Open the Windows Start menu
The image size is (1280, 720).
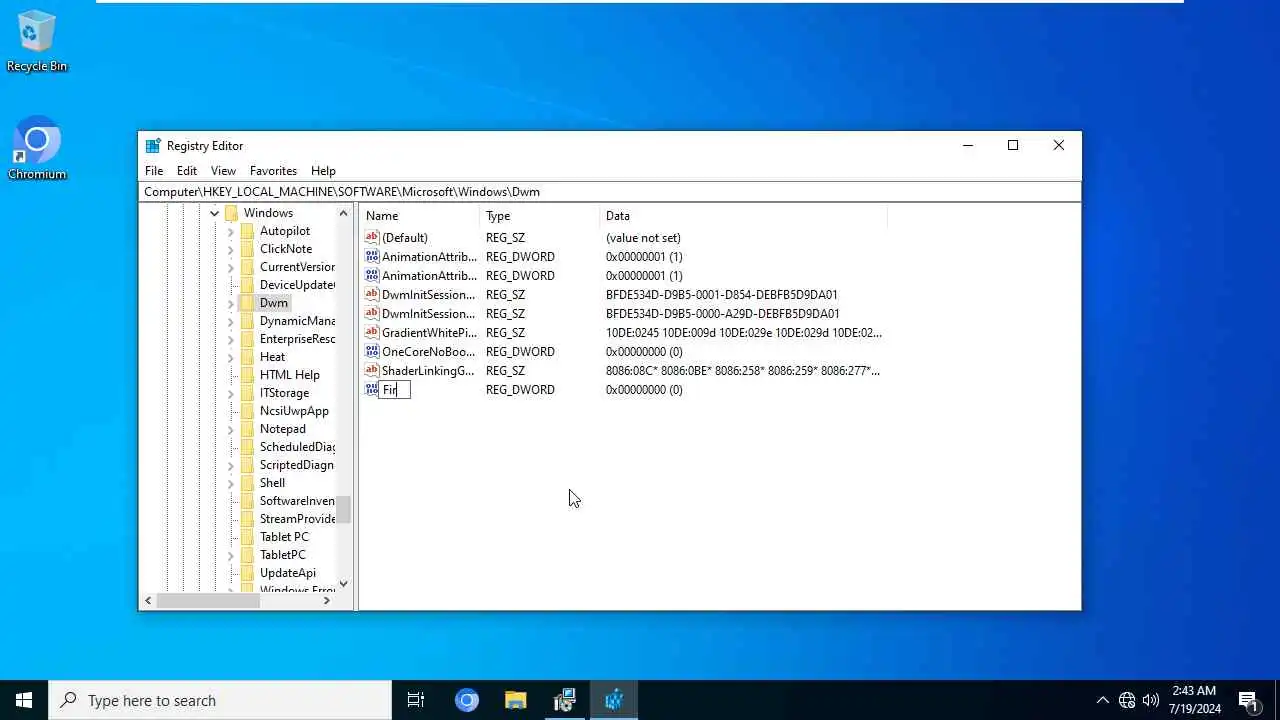[x=24, y=700]
